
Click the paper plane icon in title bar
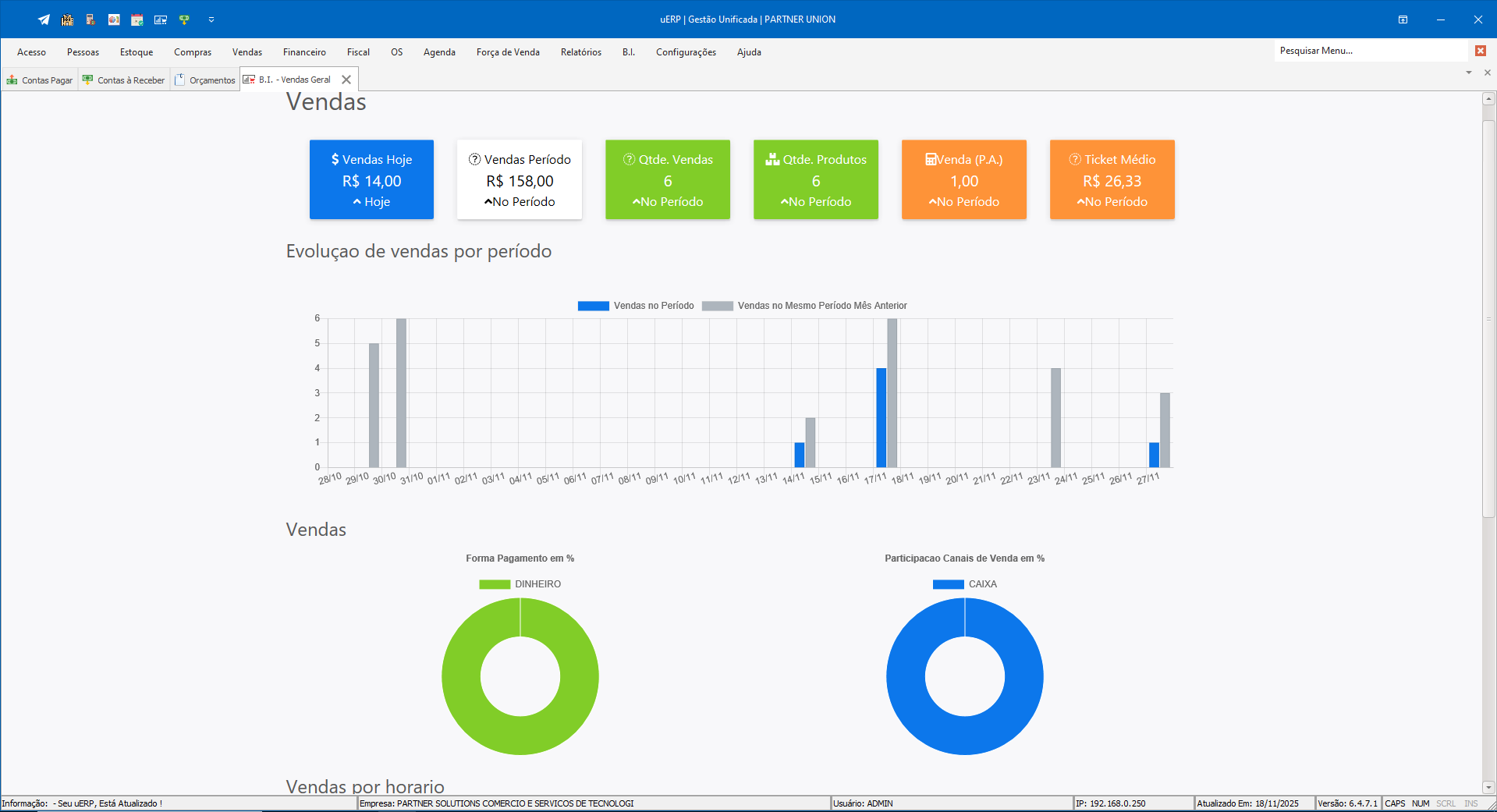[x=44, y=20]
